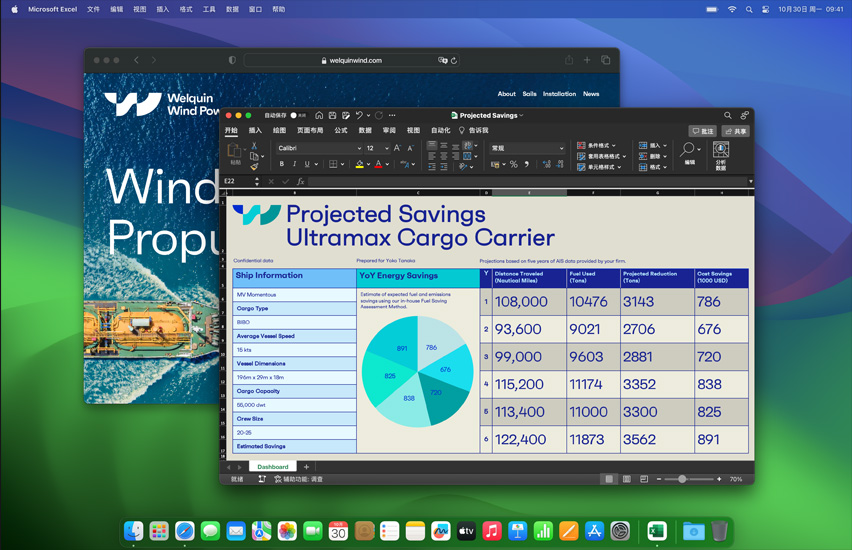
Task: Open the Calibri font name dropdown
Action: (318, 148)
